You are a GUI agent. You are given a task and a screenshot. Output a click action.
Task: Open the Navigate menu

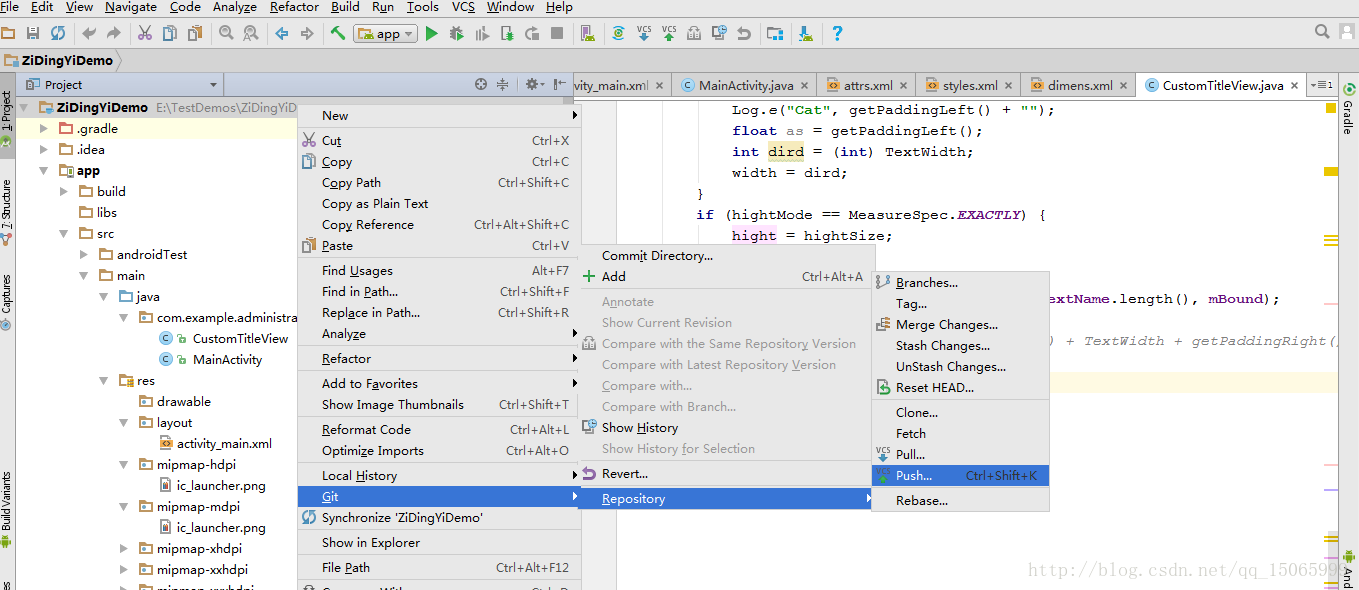pos(130,7)
